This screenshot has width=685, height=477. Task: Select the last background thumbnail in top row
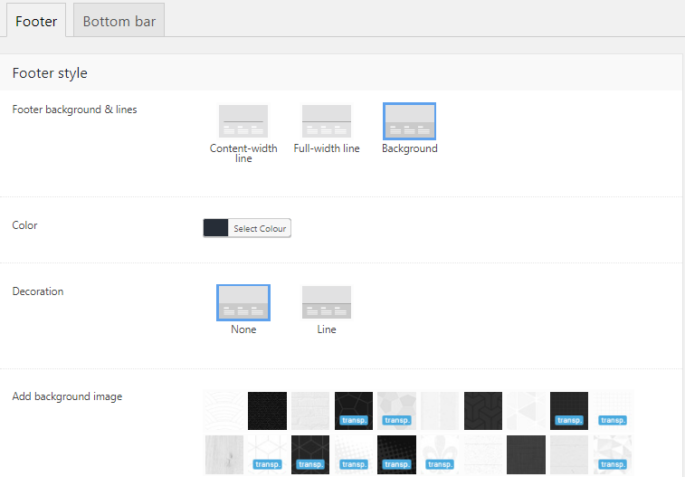point(613,410)
